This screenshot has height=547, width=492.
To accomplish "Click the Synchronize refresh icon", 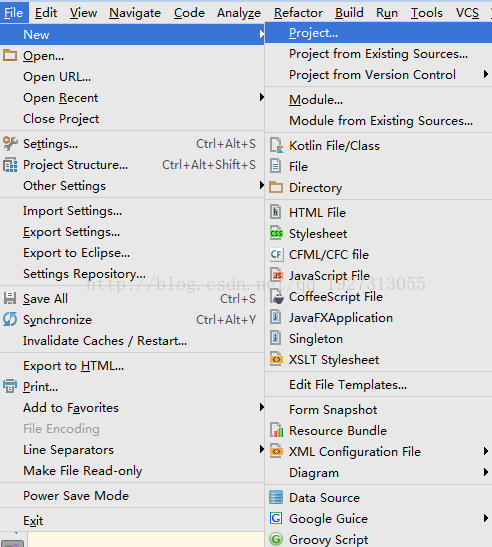I will [x=10, y=320].
